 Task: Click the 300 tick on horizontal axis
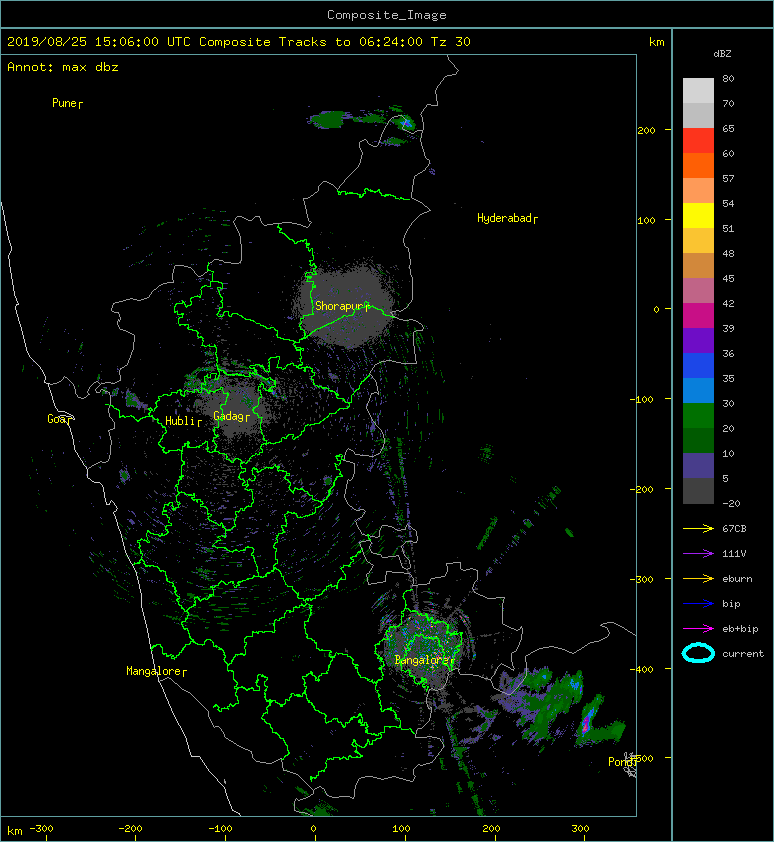coord(581,829)
